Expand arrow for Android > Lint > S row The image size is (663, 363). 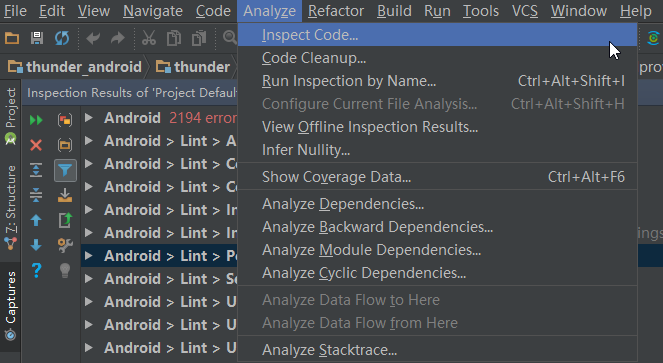click(88, 278)
